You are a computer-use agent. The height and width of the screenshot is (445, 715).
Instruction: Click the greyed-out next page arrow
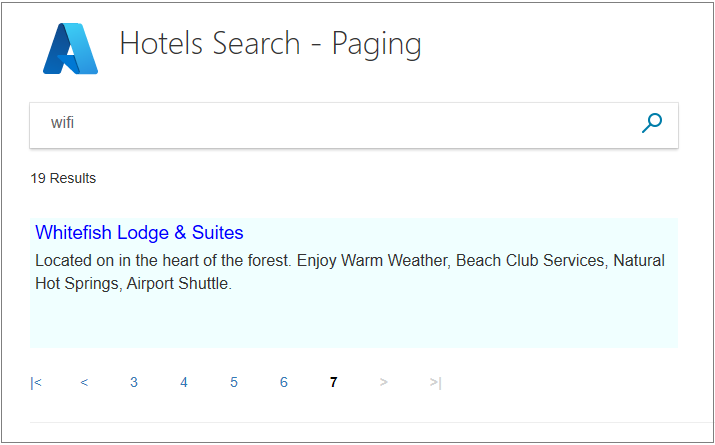coord(384,382)
